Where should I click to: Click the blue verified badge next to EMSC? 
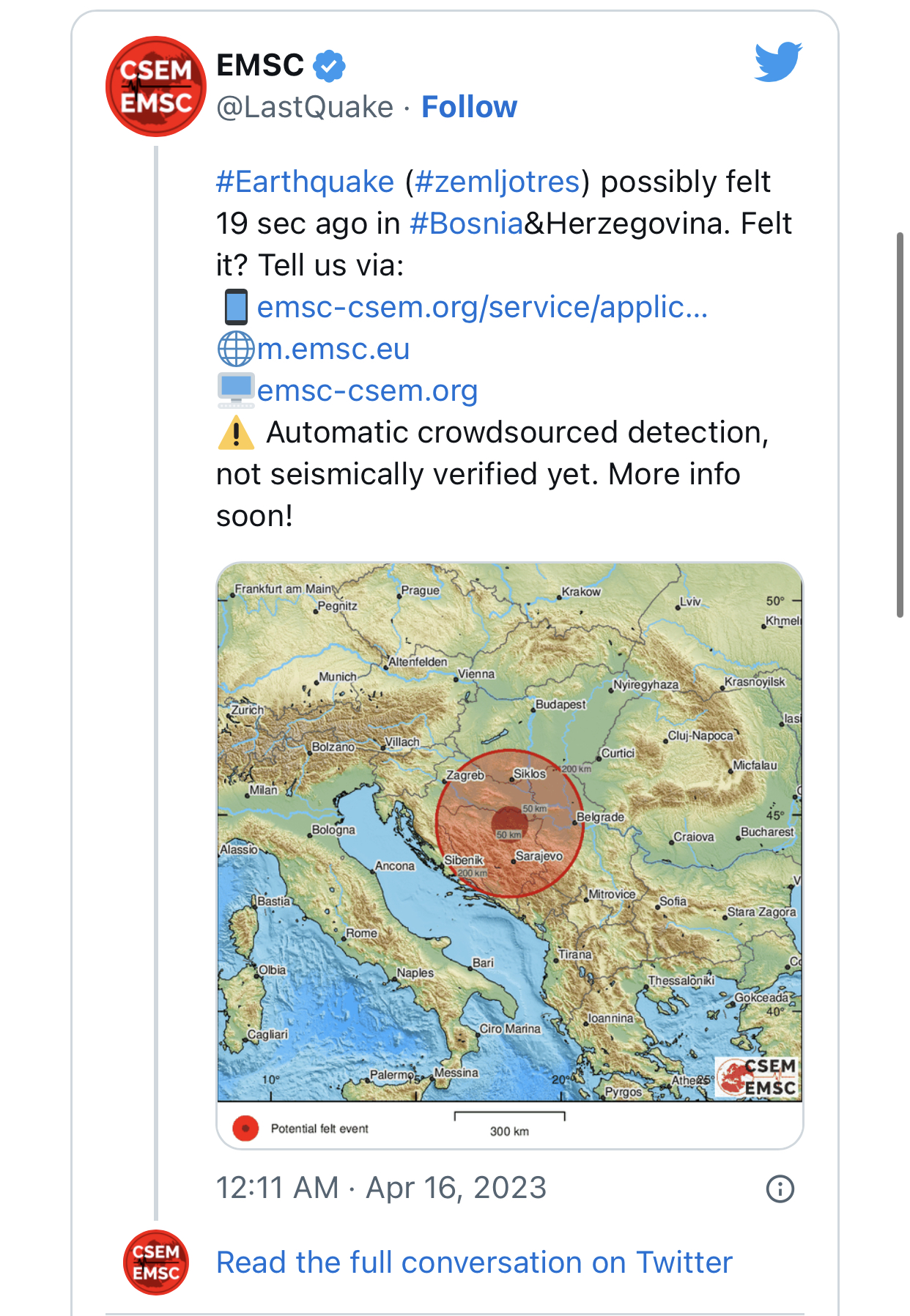tap(330, 66)
